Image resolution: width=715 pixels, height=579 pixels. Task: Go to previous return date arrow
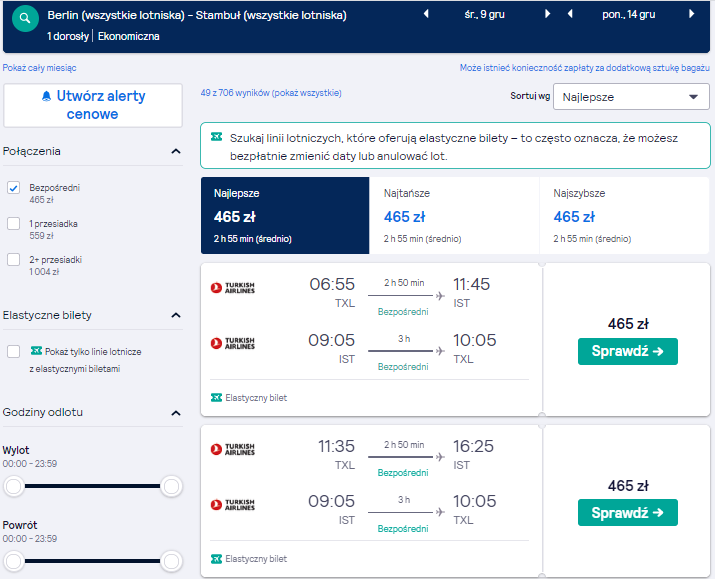tap(570, 14)
